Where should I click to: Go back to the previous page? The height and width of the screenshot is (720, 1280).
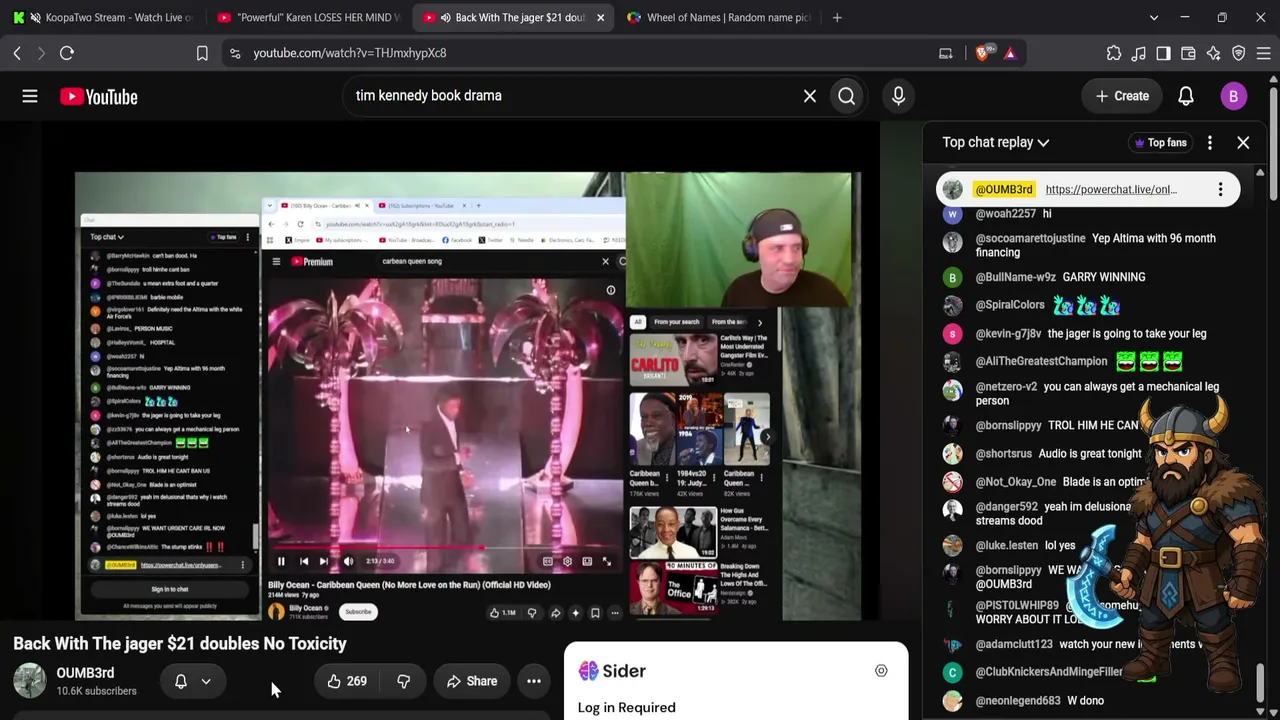coord(17,53)
